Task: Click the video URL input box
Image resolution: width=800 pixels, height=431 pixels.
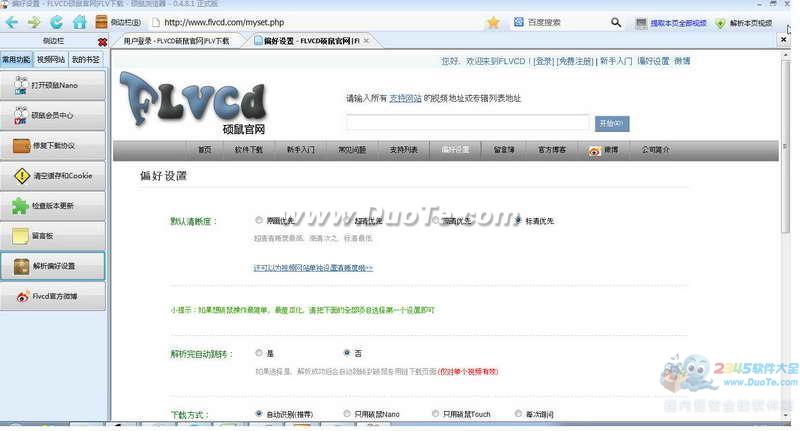Action: [468, 122]
